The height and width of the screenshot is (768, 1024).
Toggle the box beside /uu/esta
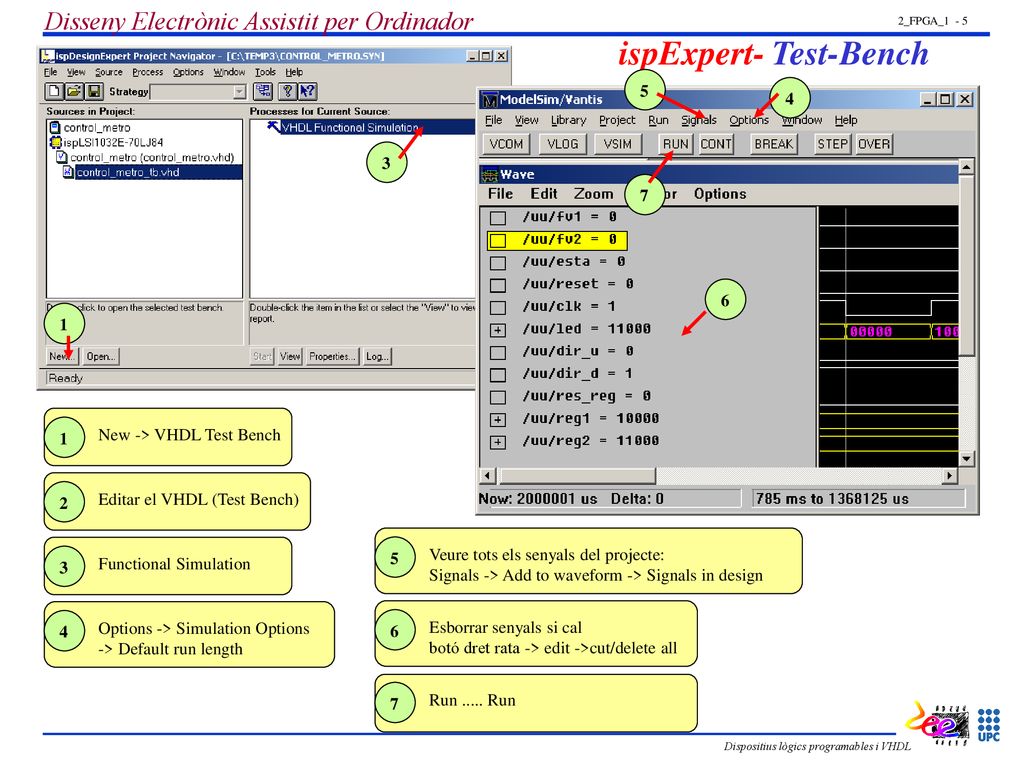coord(498,263)
